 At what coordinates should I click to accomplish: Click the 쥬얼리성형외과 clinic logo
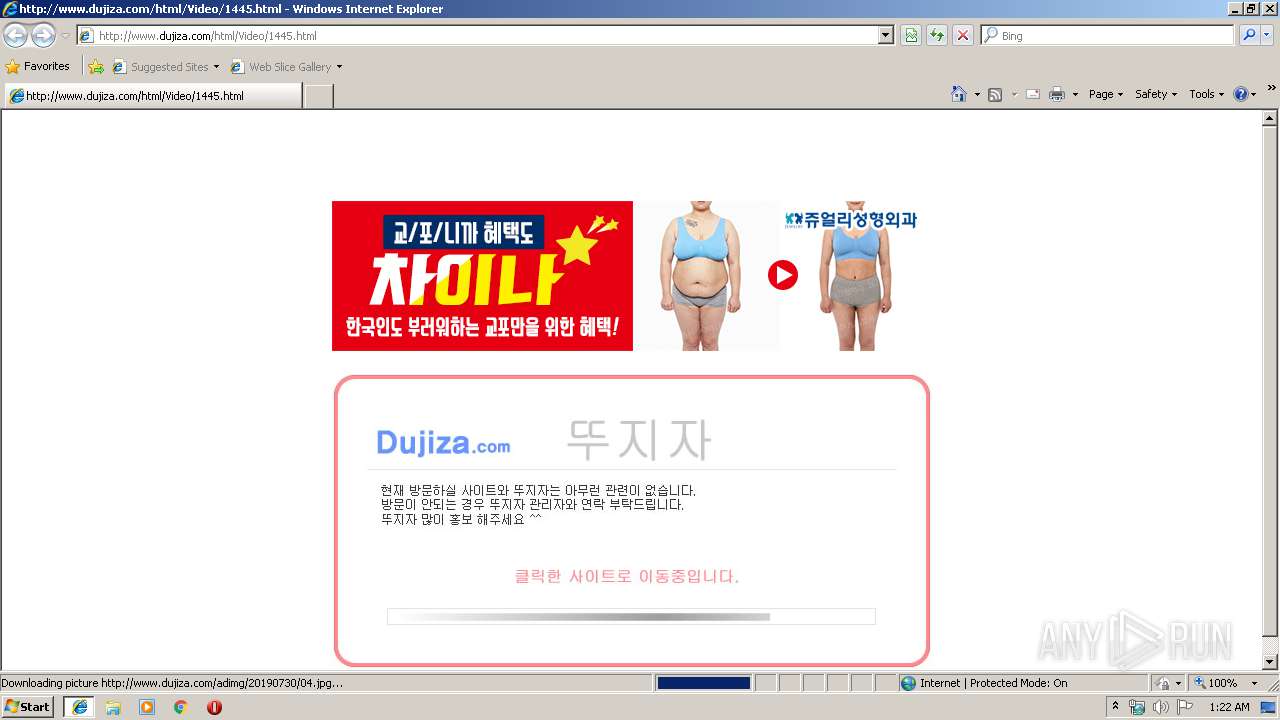[x=850, y=219]
